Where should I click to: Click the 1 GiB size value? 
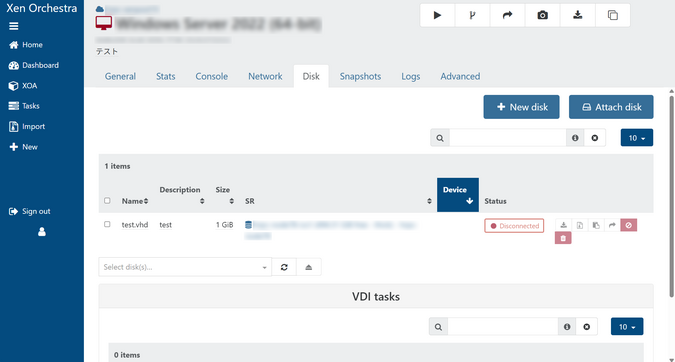click(224, 225)
